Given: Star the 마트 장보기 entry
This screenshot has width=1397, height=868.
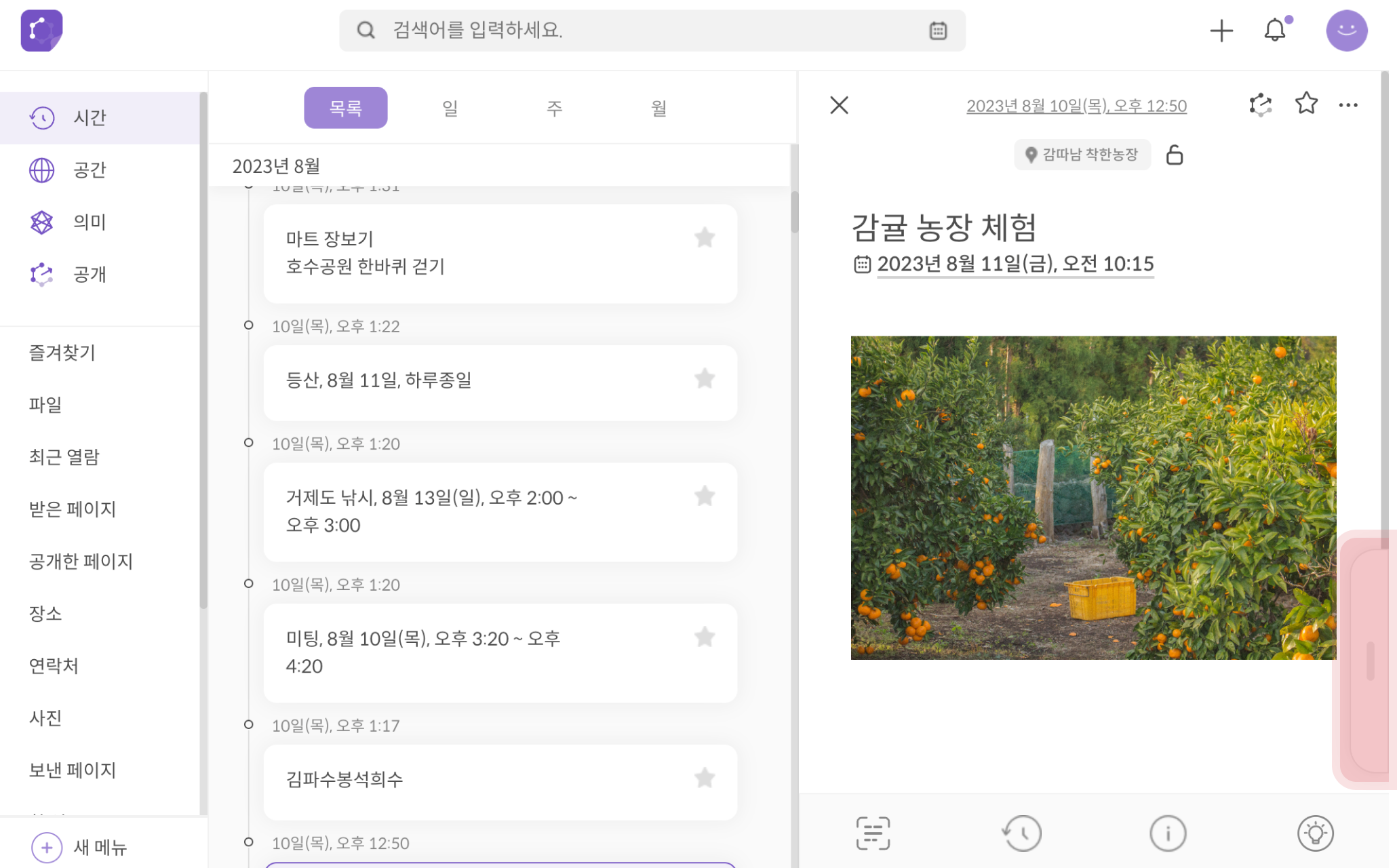Looking at the screenshot, I should tap(705, 237).
